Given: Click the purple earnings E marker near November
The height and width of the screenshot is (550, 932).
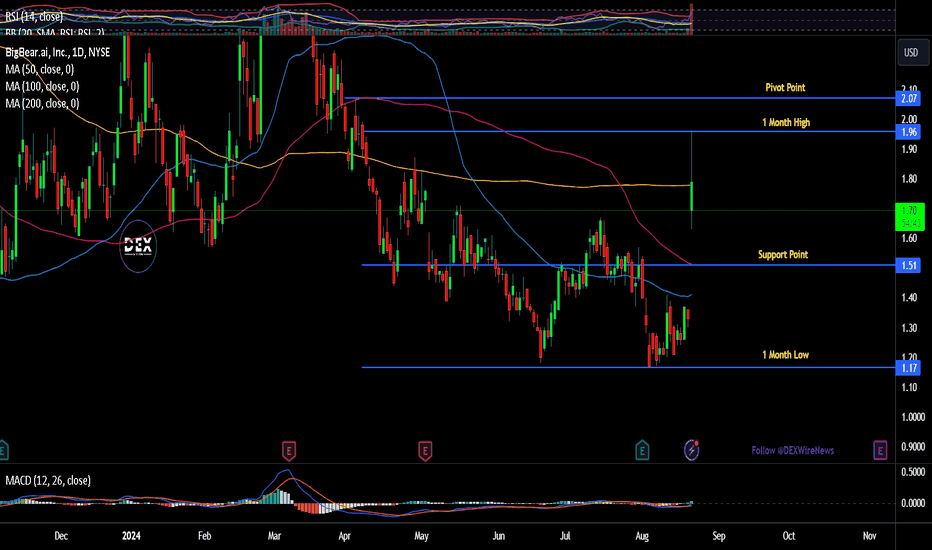Looking at the screenshot, I should [880, 450].
